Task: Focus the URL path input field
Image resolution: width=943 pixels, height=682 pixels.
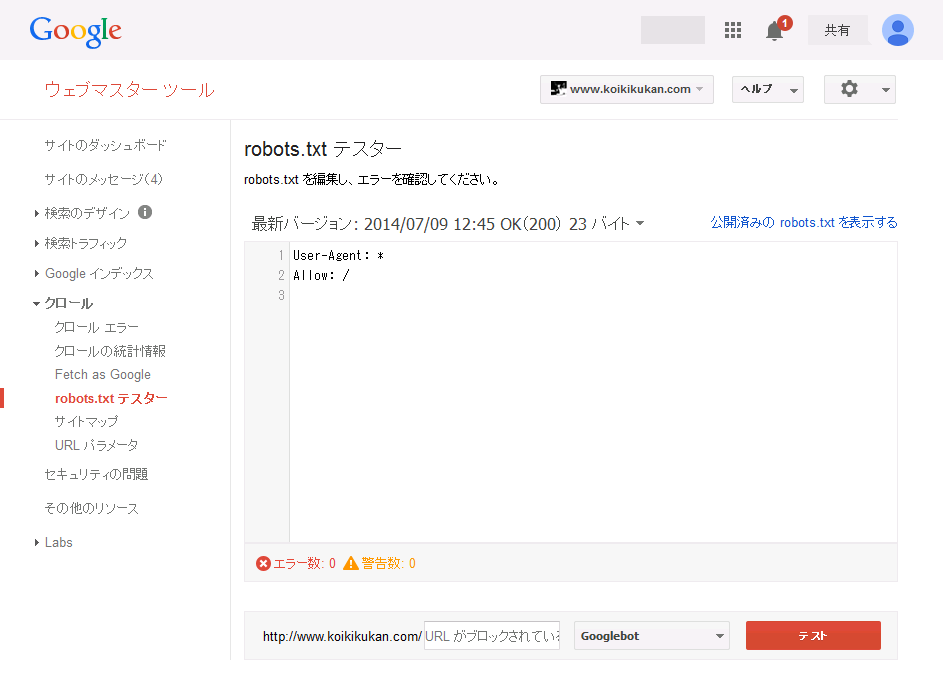Action: [x=492, y=636]
